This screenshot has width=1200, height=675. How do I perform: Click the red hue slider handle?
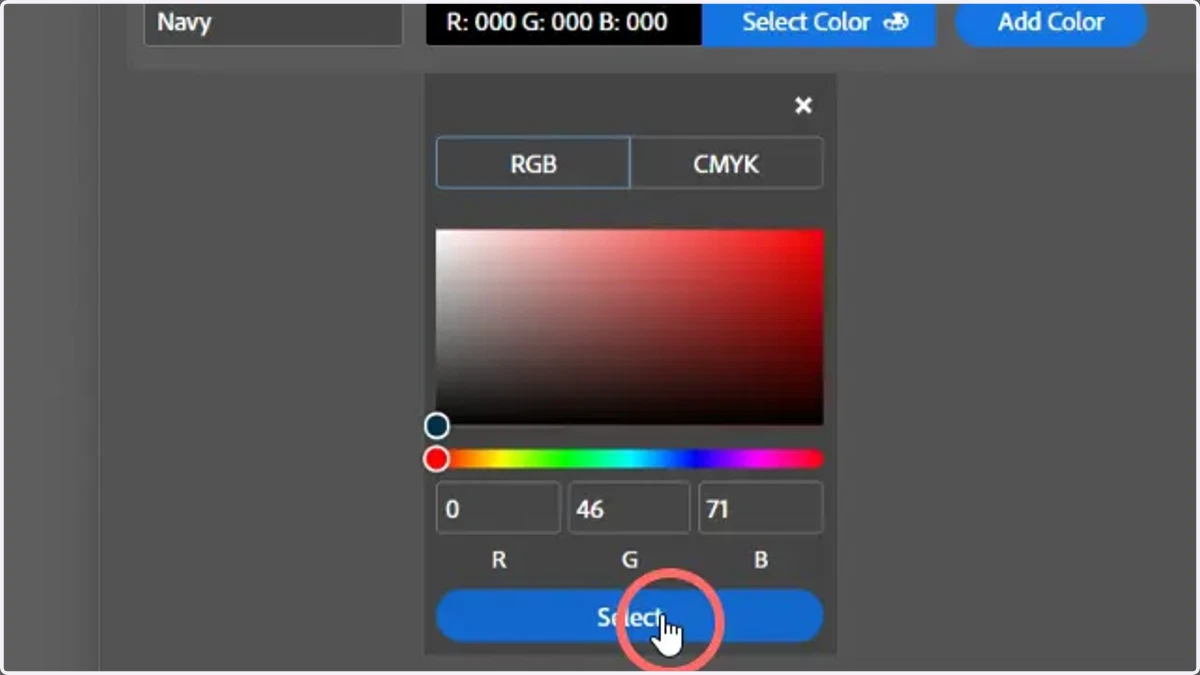coord(436,459)
